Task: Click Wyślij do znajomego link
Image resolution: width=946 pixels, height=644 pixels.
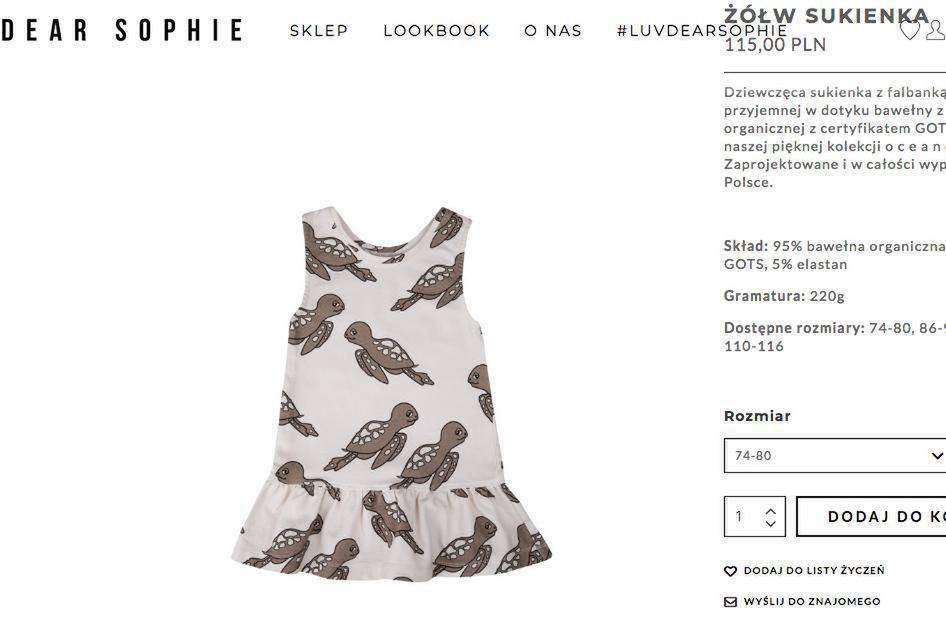Action: click(811, 602)
